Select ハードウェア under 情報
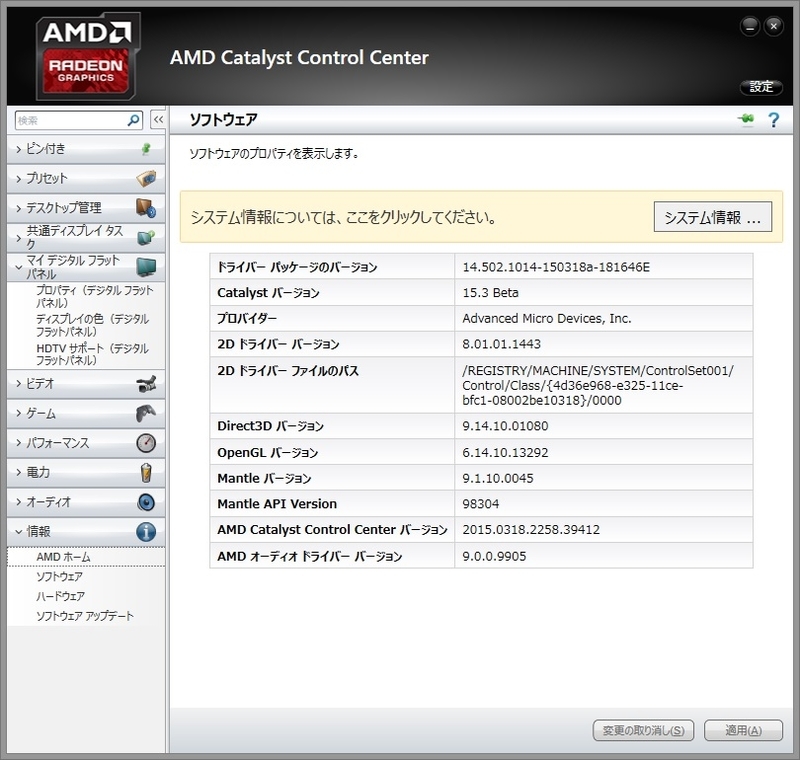 (60, 596)
